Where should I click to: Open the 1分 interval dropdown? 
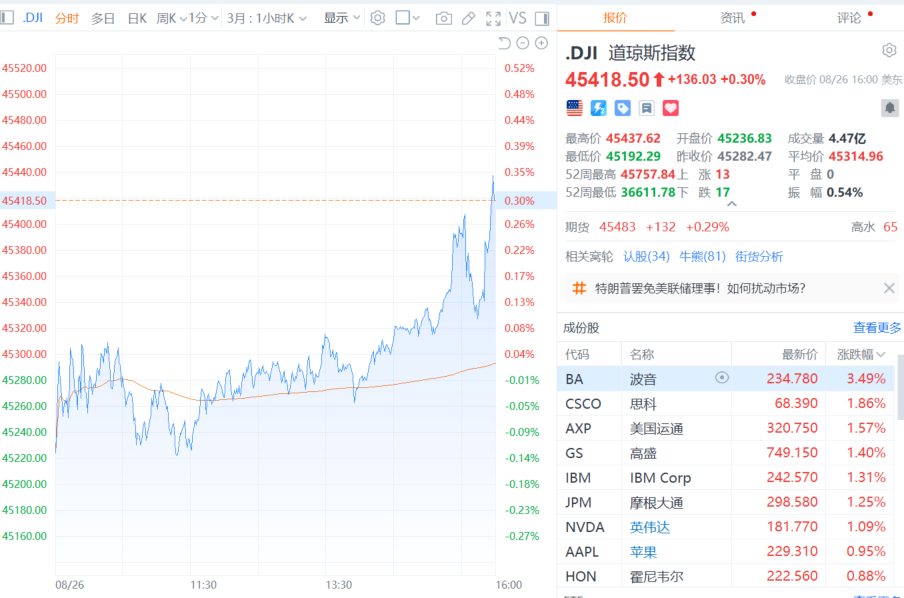203,18
